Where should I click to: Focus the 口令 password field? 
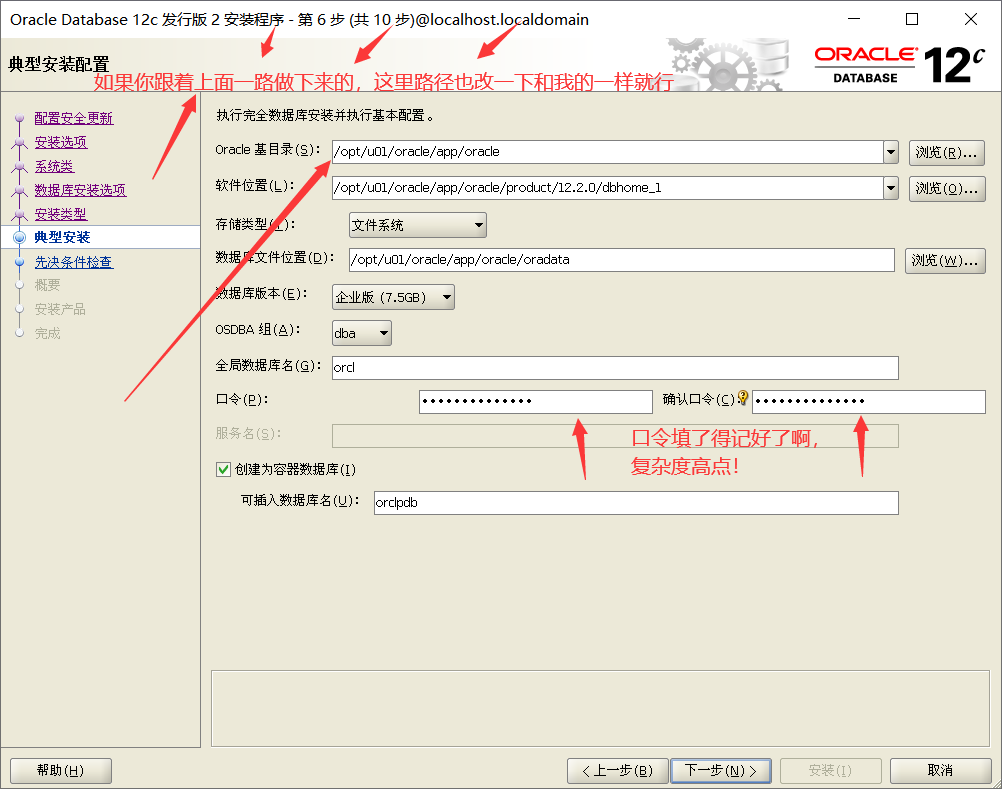coord(536,402)
